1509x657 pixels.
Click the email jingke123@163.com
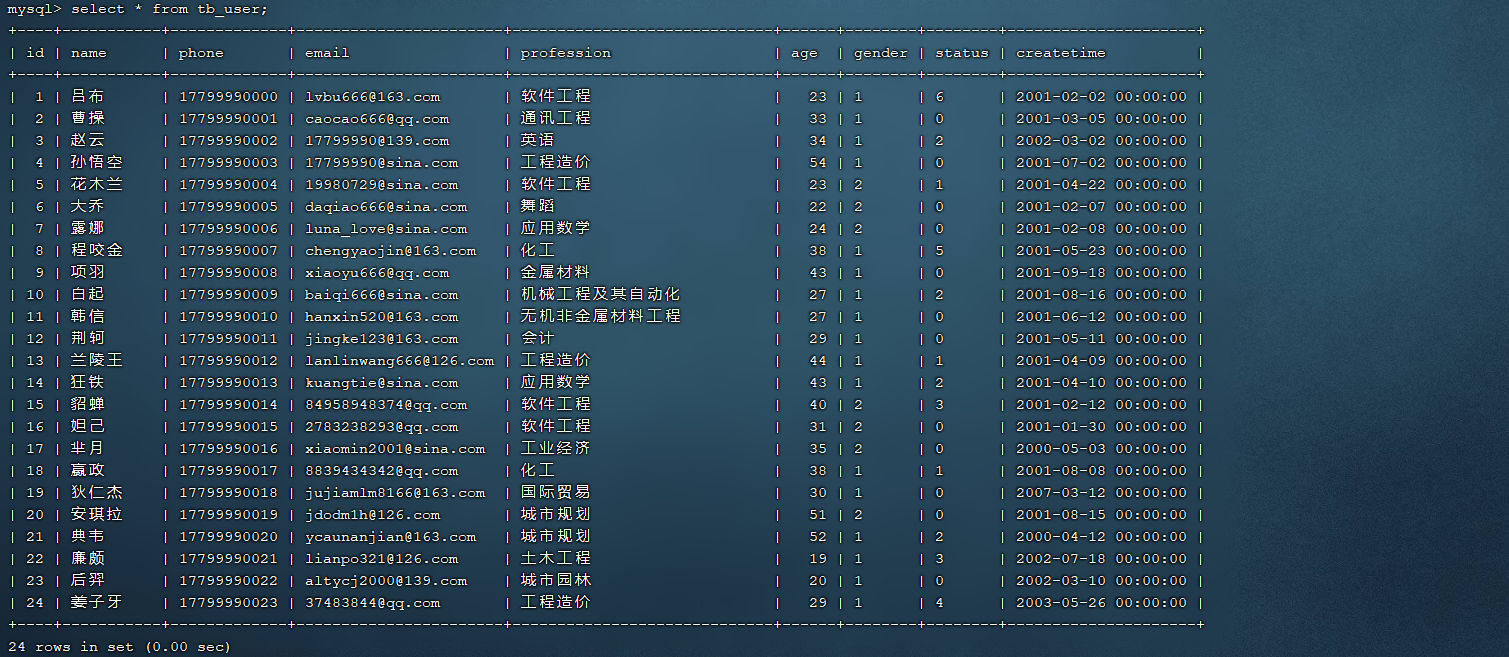pos(381,339)
